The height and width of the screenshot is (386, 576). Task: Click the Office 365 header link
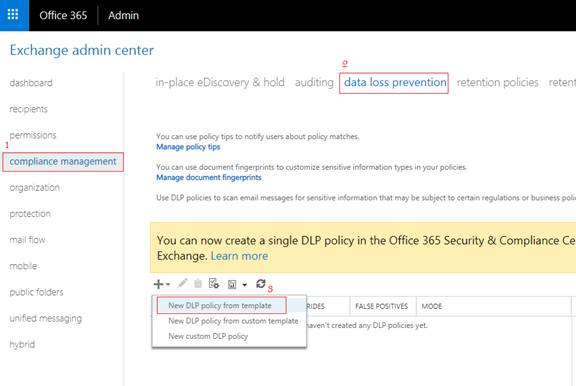(x=63, y=15)
